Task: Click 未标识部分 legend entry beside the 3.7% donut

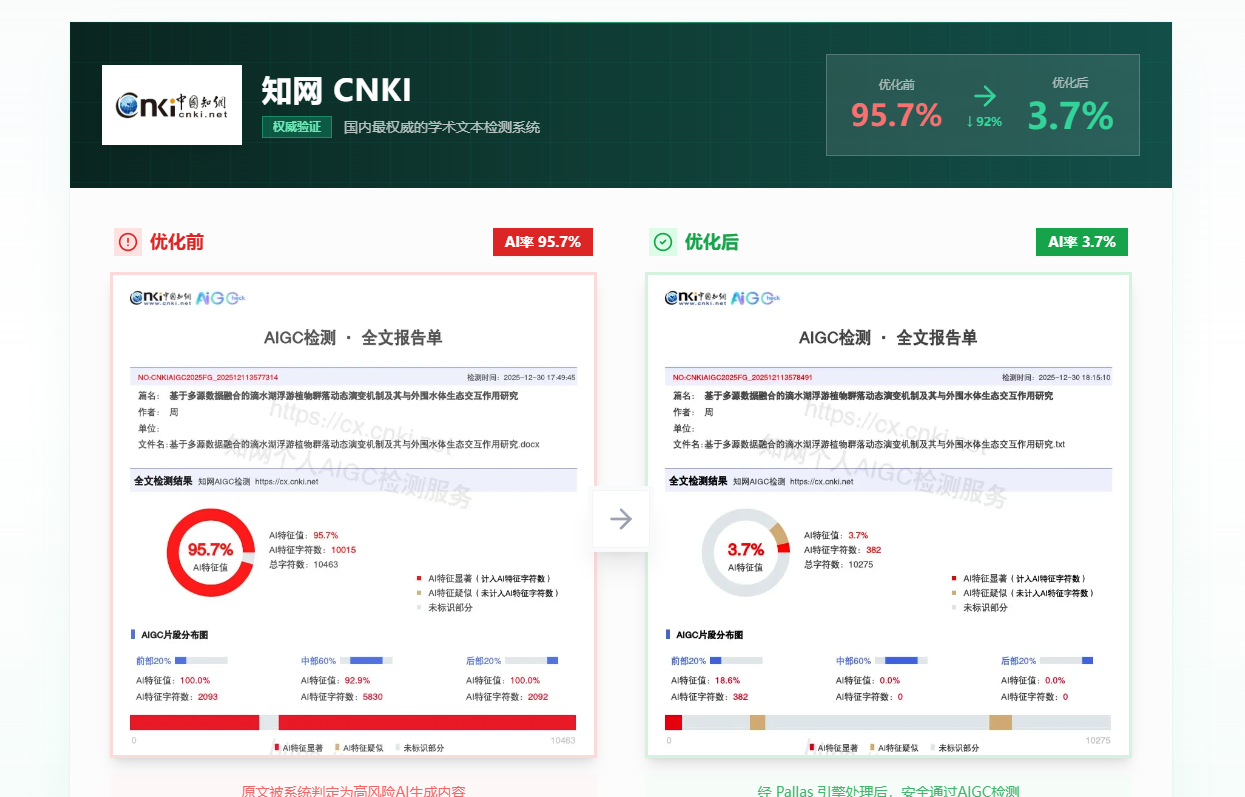Action: tap(979, 608)
